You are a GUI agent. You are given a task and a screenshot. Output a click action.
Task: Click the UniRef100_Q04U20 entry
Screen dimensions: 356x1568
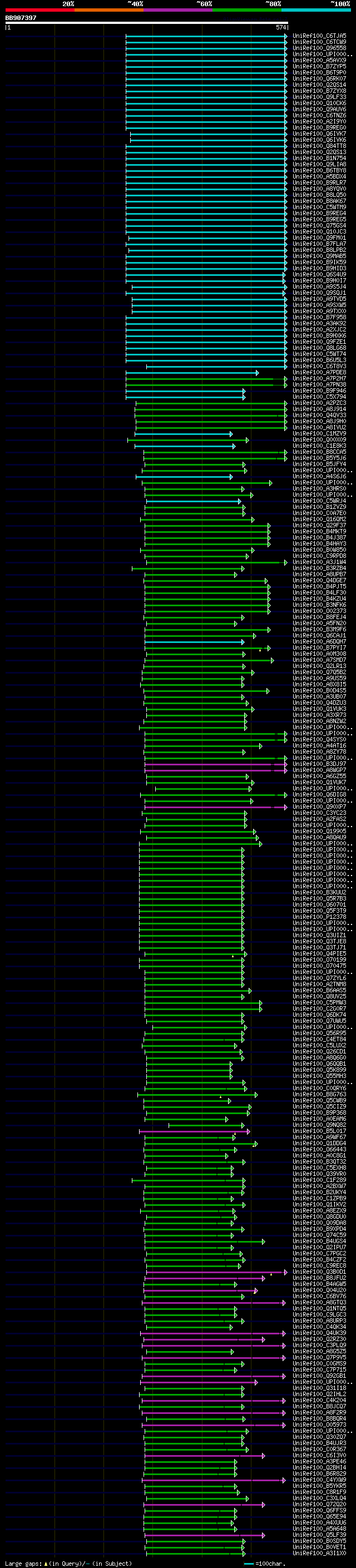coord(319,1290)
